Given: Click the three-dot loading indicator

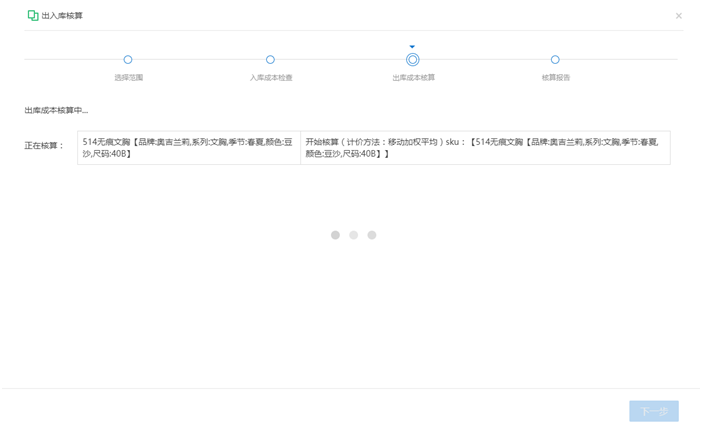Looking at the screenshot, I should click(x=353, y=235).
